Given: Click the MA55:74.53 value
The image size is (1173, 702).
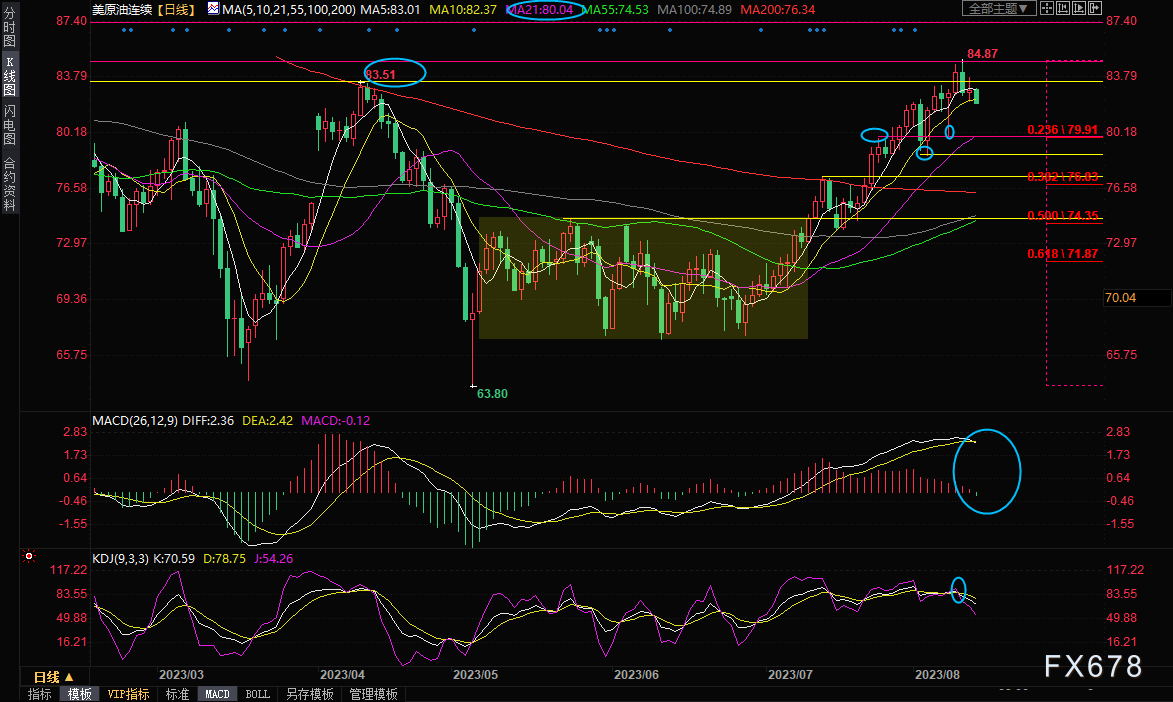Looking at the screenshot, I should [x=614, y=10].
